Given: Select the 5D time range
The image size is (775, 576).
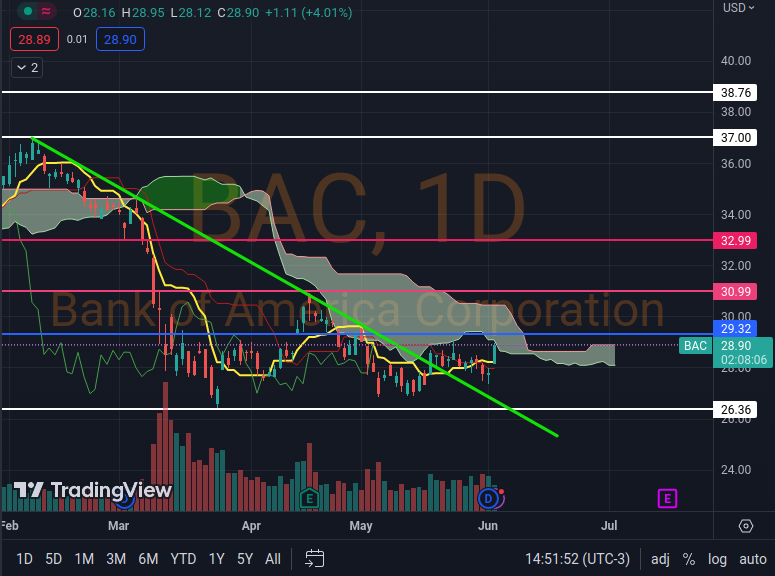Looking at the screenshot, I should tap(53, 559).
